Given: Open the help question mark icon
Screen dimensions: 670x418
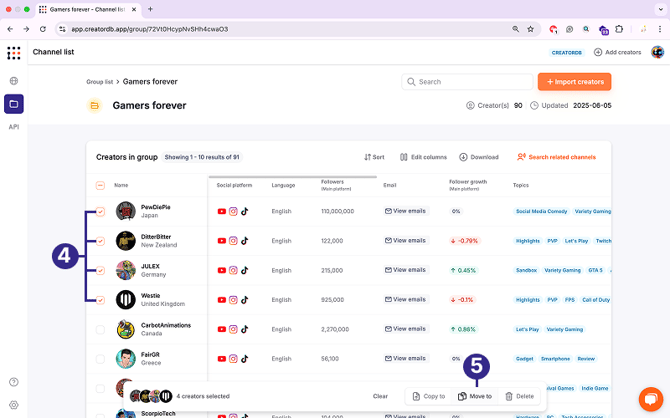Looking at the screenshot, I should tap(14, 382).
